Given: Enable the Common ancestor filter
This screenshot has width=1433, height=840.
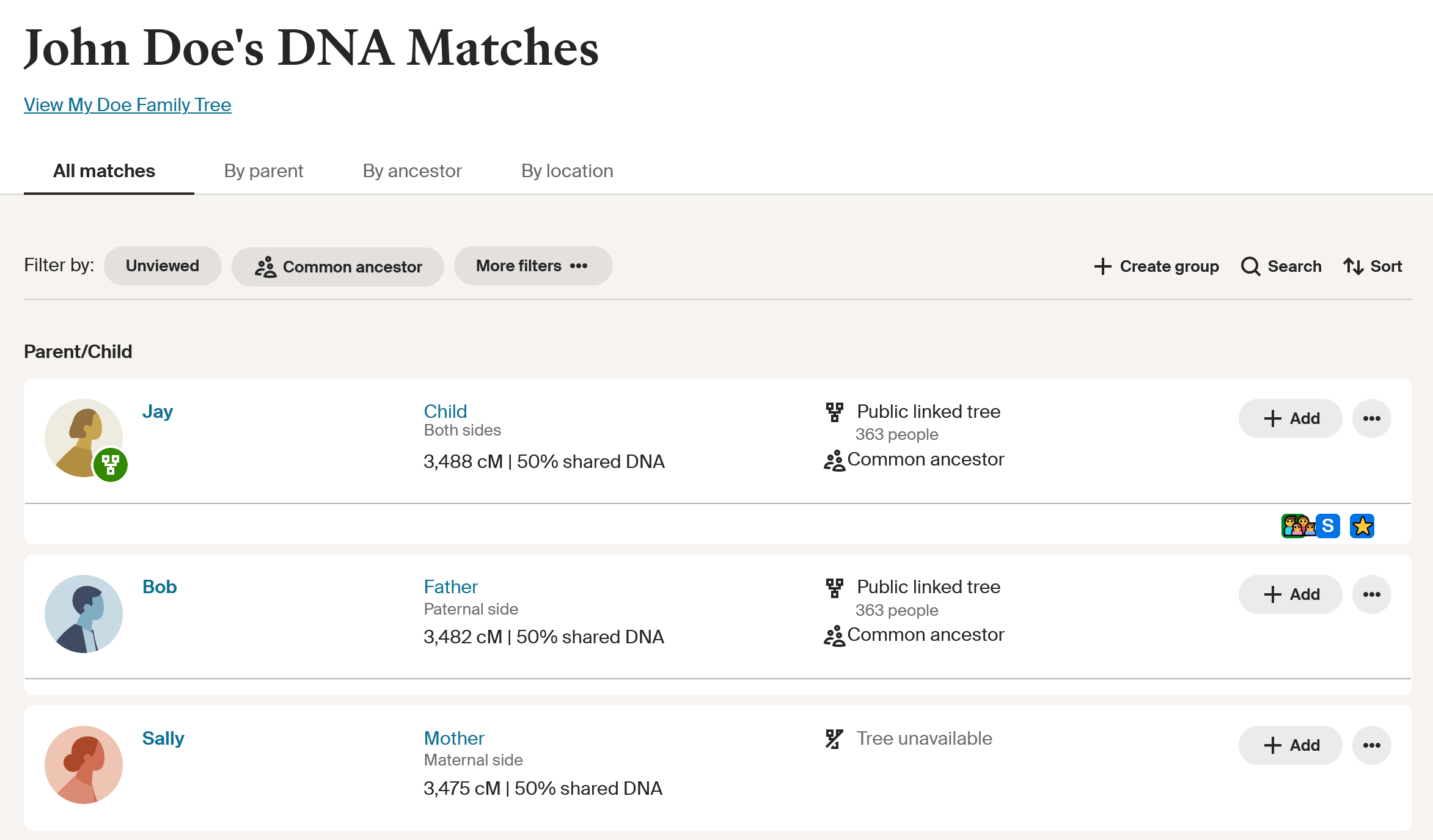Looking at the screenshot, I should click(x=338, y=266).
